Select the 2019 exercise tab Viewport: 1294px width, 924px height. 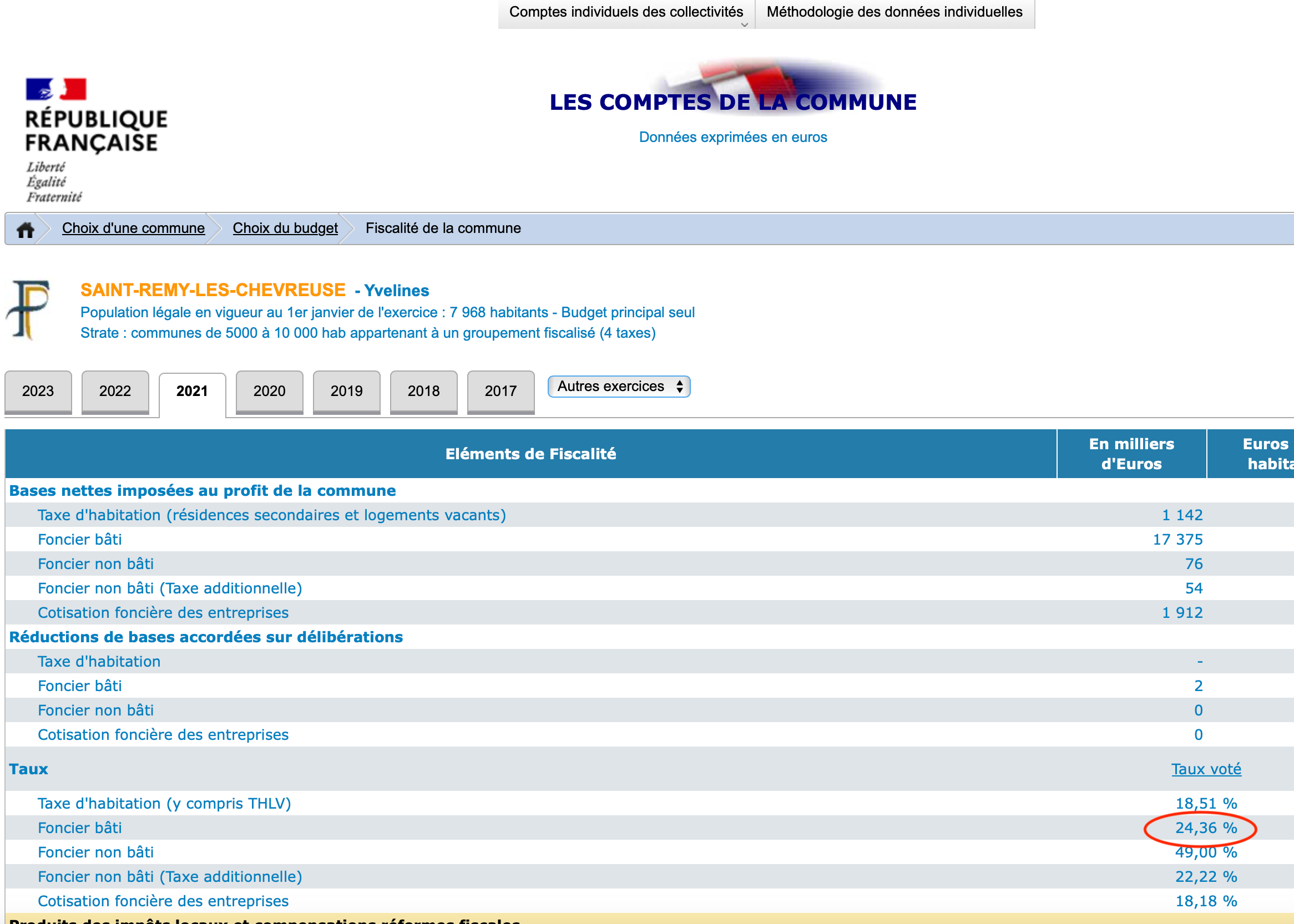[x=346, y=392]
